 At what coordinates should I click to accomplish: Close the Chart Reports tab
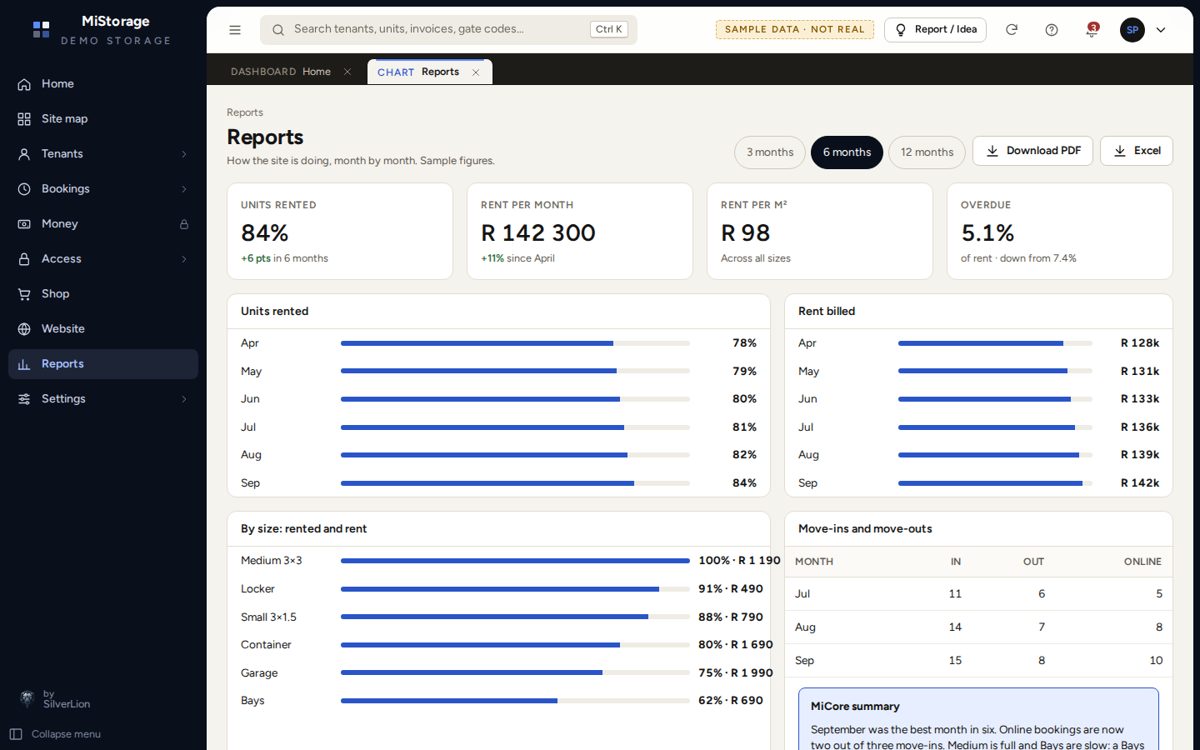coord(476,72)
